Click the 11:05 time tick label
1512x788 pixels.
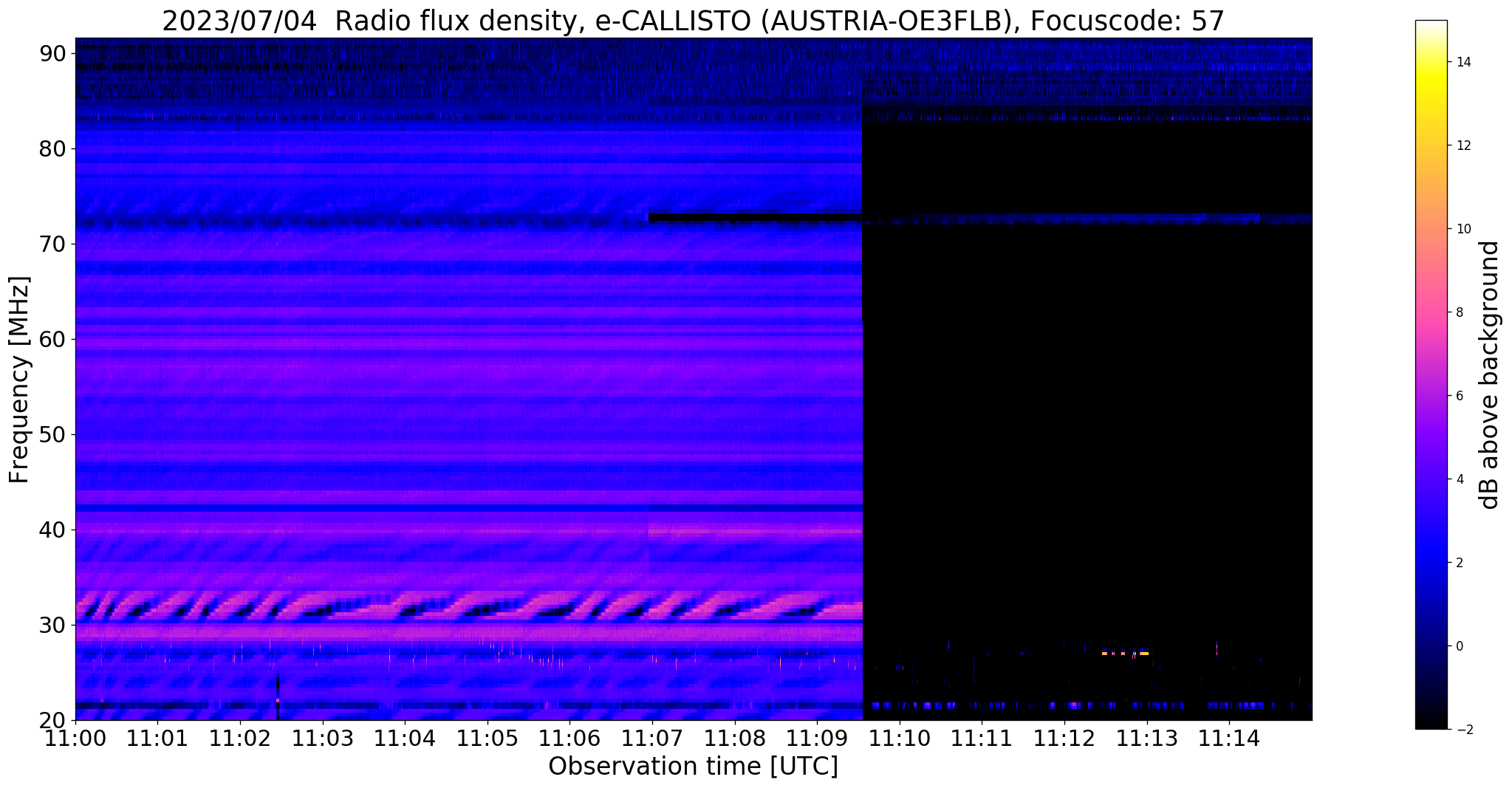(488, 738)
